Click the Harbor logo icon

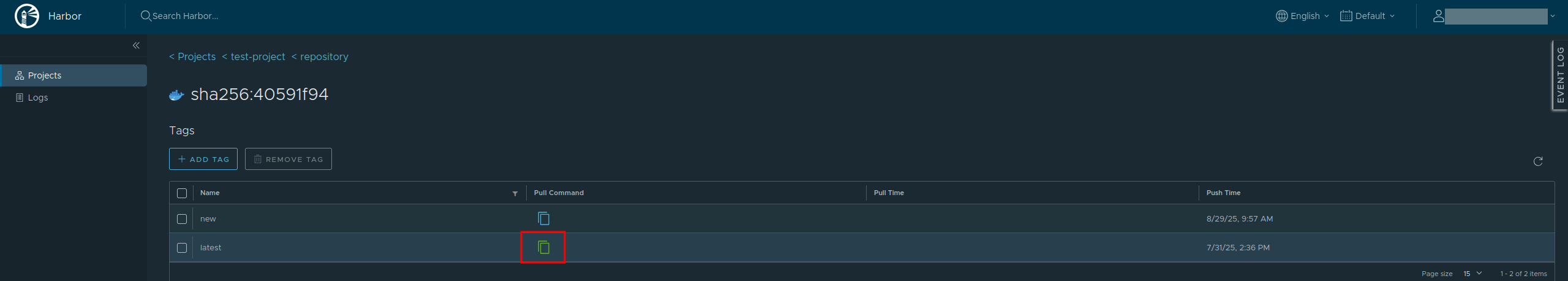[26, 16]
